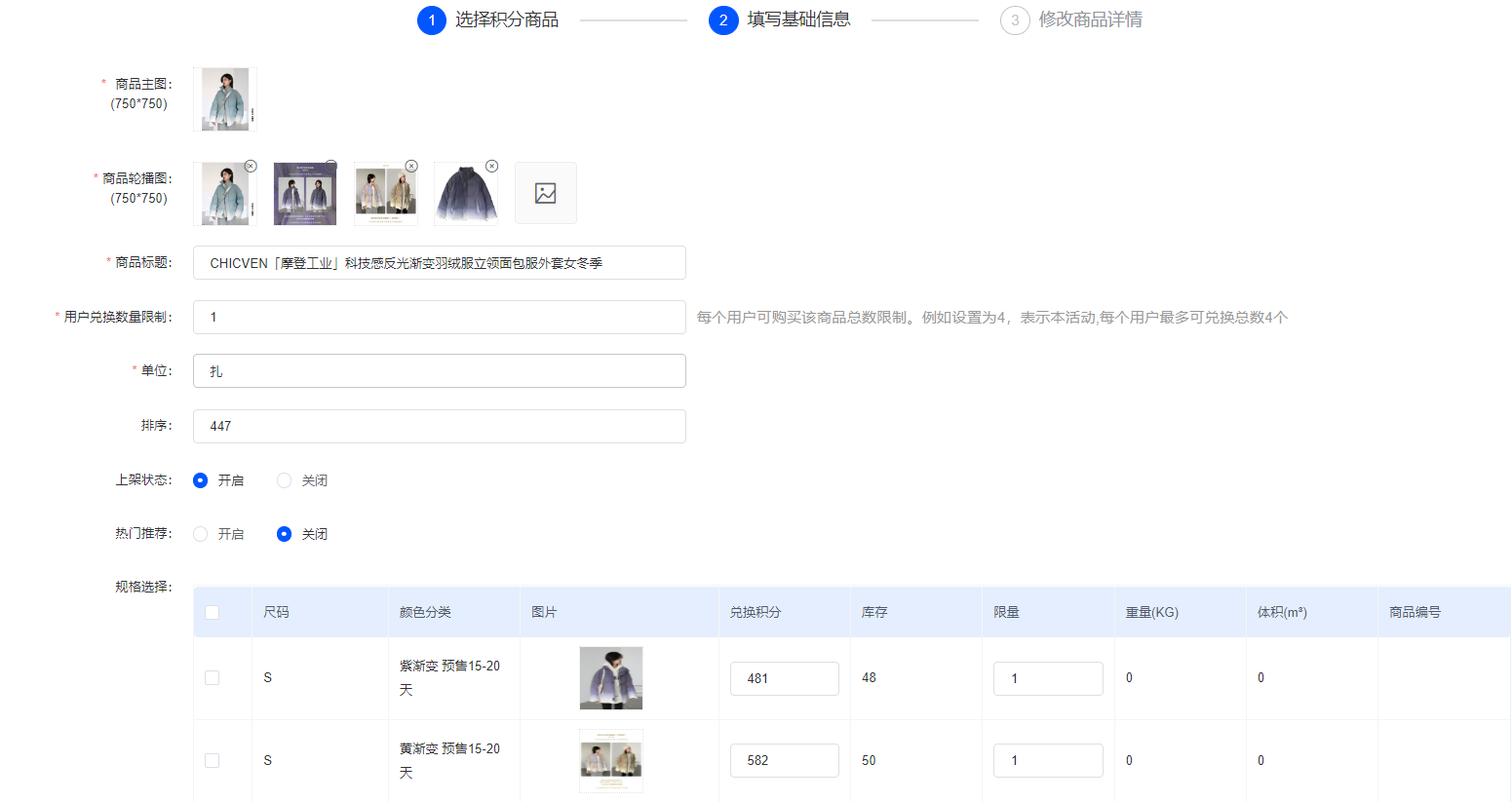This screenshot has height=802, width=1512.
Task: Edit 兑换积分 value 481
Action: click(x=785, y=678)
